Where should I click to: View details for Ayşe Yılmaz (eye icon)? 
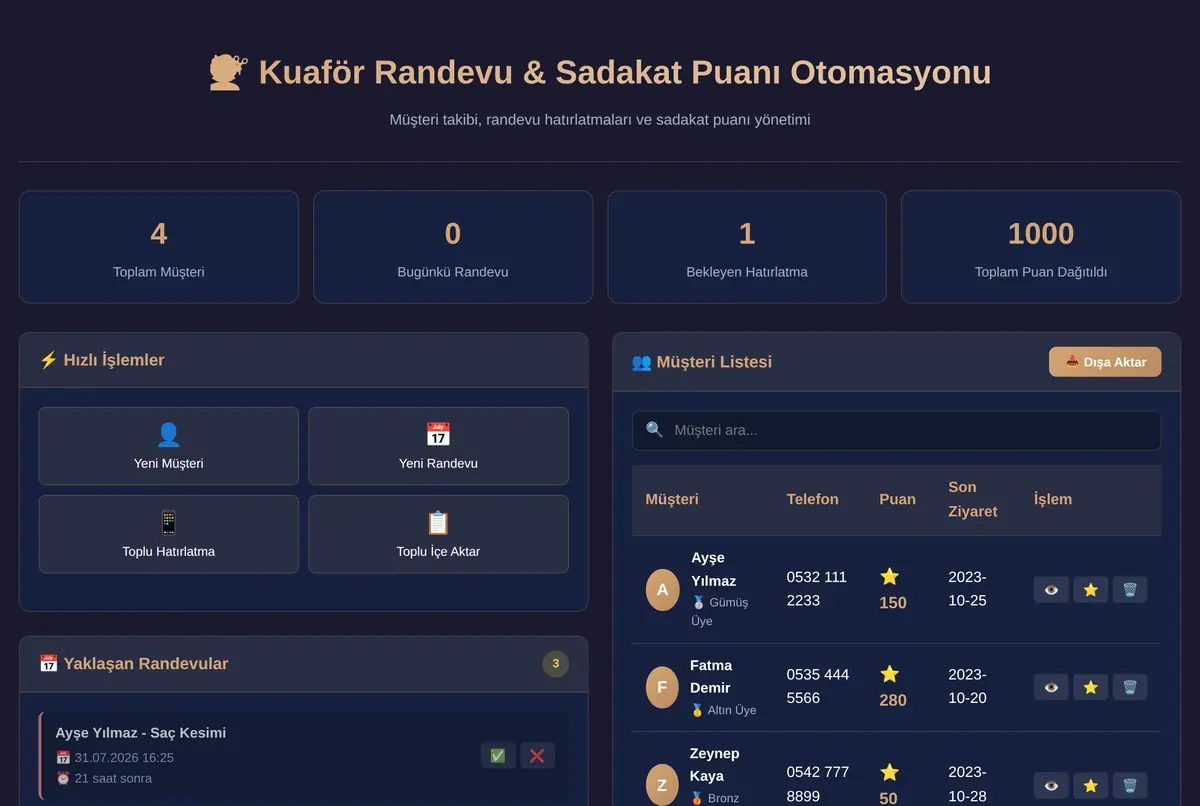coord(1051,590)
